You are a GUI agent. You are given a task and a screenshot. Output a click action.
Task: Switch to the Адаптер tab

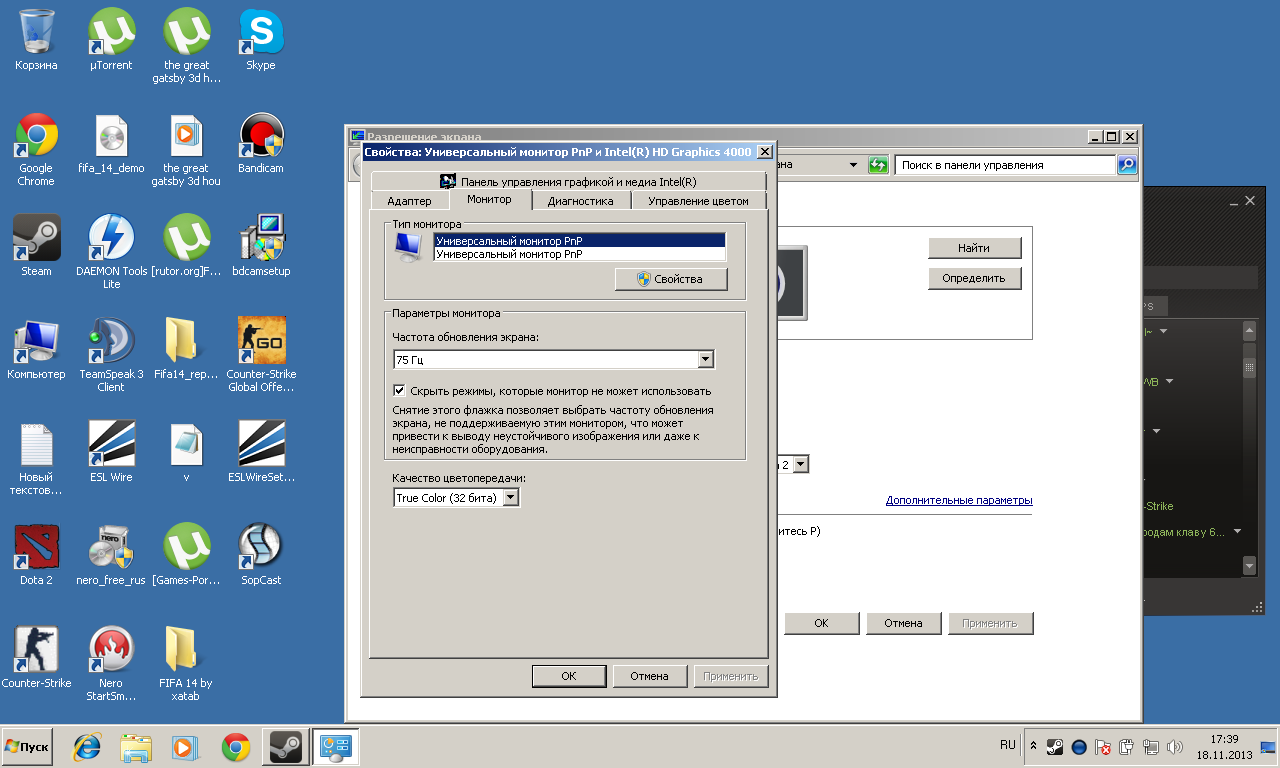(409, 201)
